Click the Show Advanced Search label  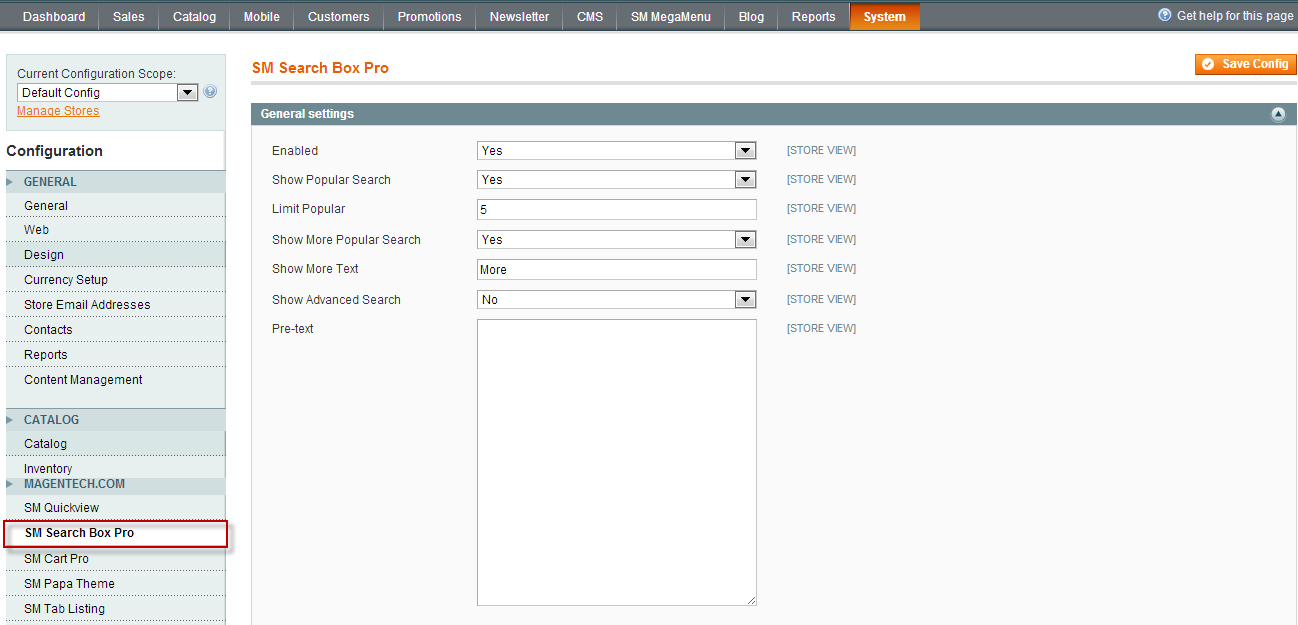pyautogui.click(x=336, y=300)
